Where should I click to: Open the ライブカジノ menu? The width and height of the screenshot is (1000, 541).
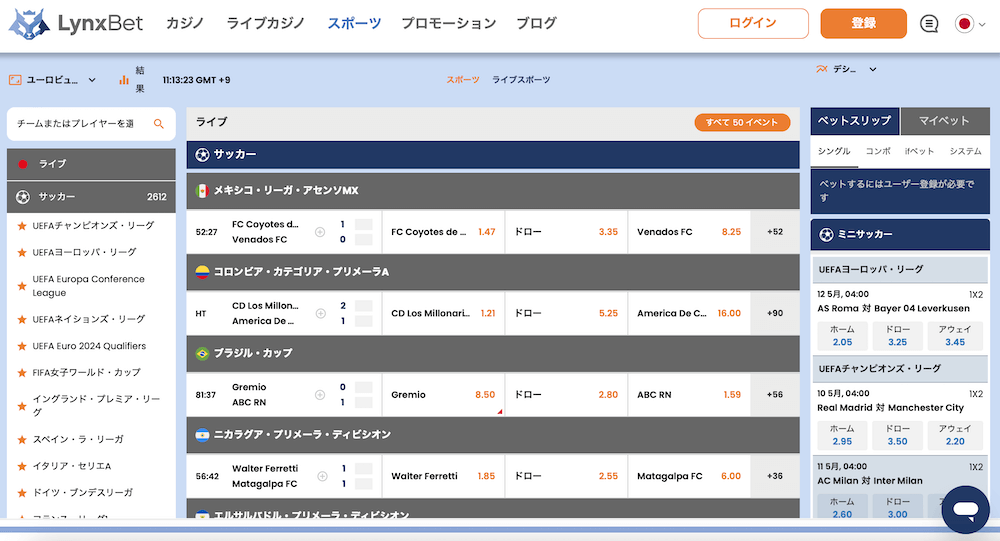coord(265,24)
